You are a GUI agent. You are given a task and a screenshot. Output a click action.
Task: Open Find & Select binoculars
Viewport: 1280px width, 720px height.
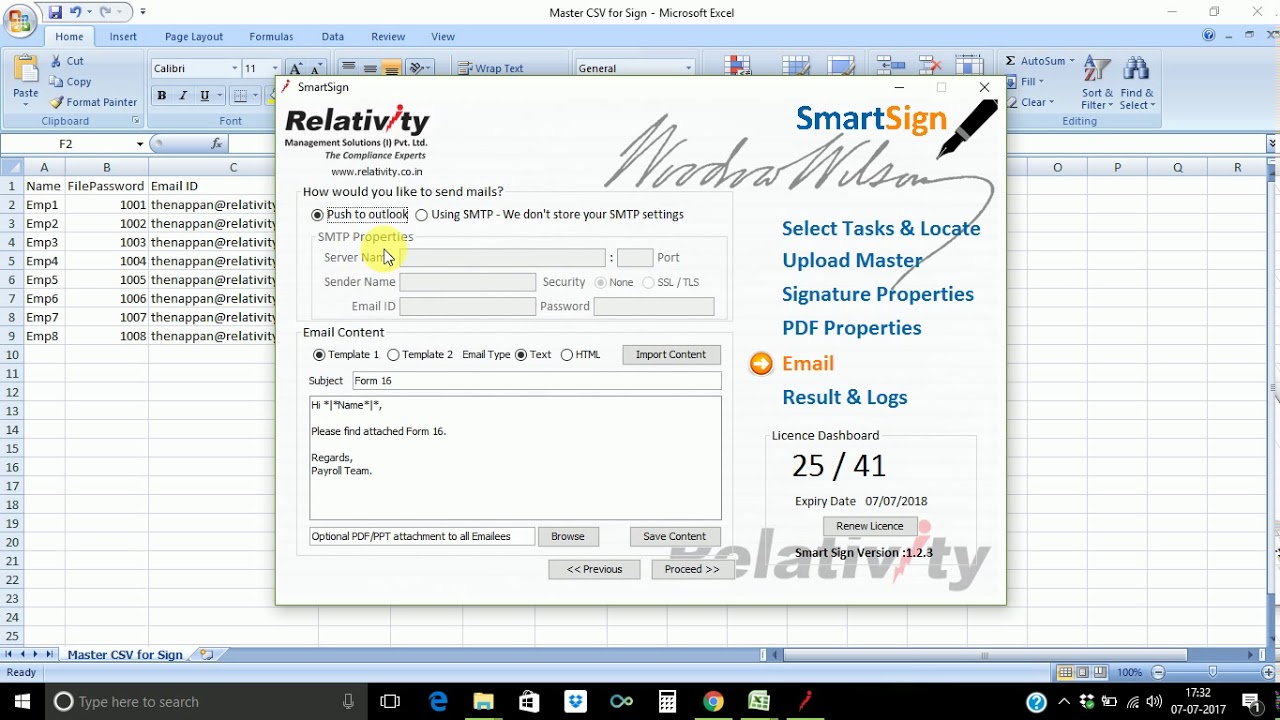(1137, 84)
